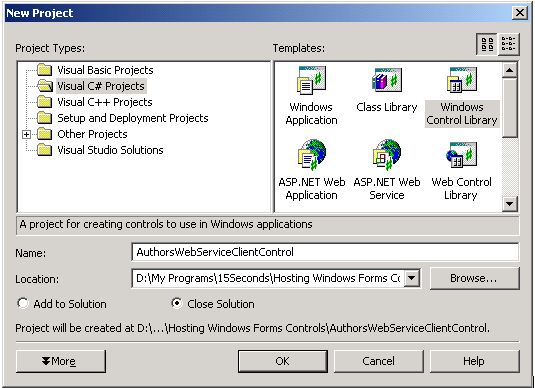The height and width of the screenshot is (388, 535).
Task: Click the templates scrollbar thumb
Action: (509, 108)
